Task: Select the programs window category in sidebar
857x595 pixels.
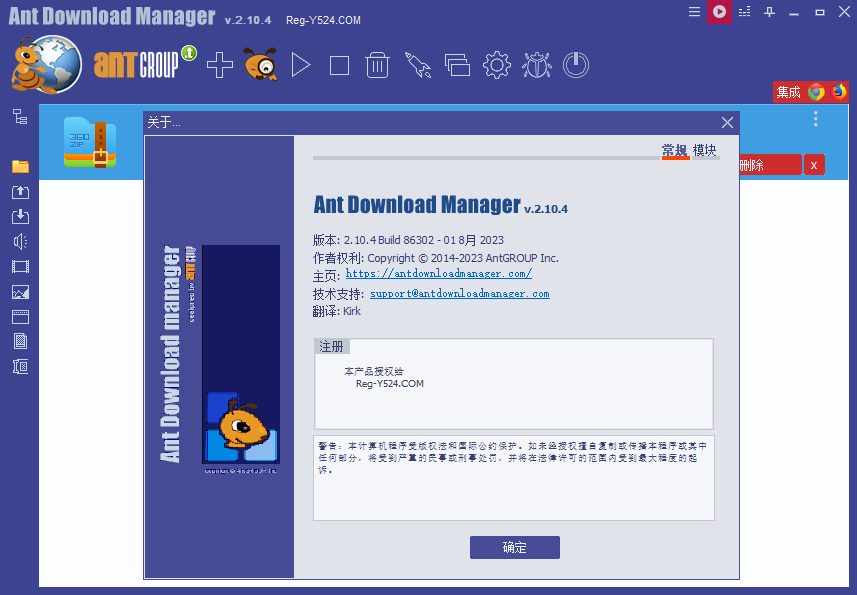Action: tap(20, 317)
